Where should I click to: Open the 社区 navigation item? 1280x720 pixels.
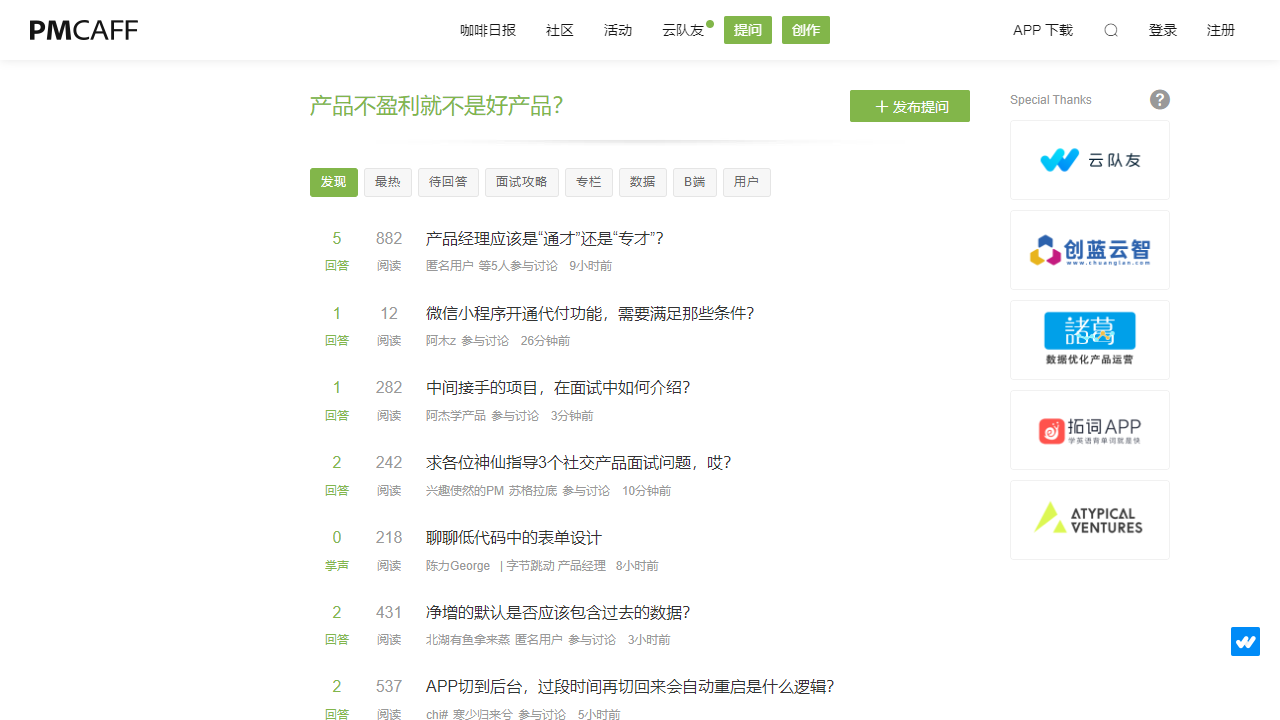[560, 30]
